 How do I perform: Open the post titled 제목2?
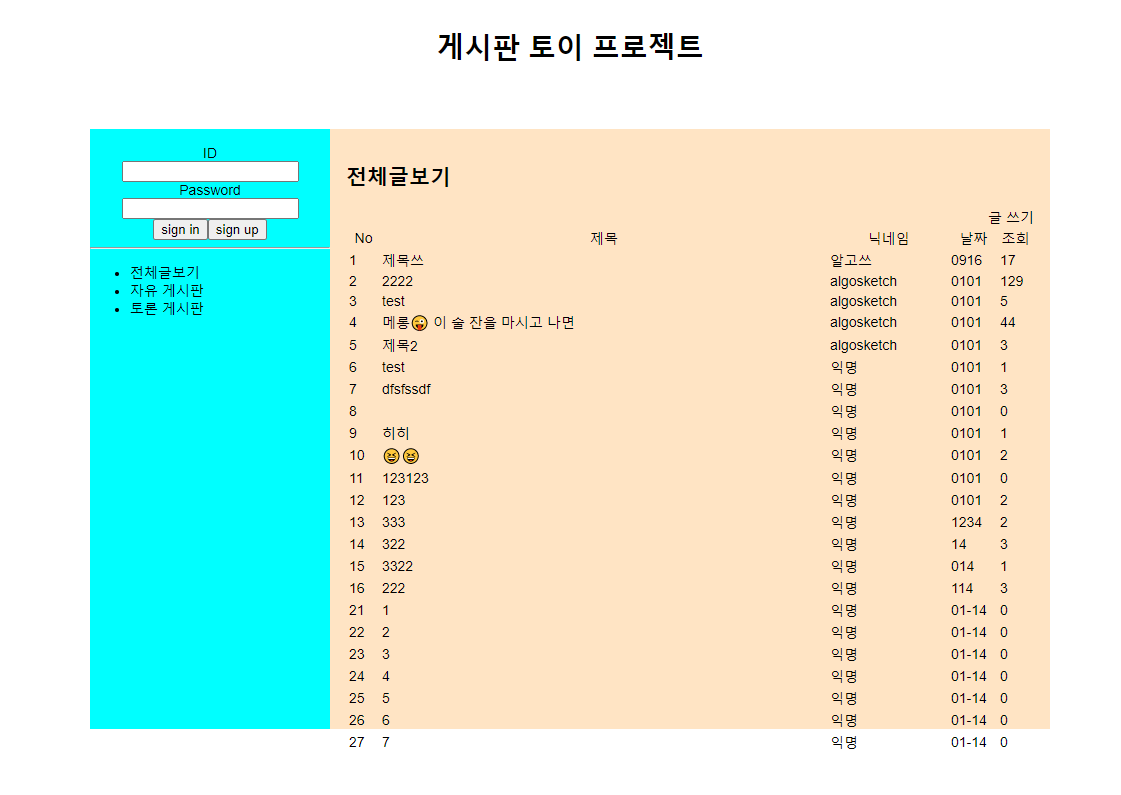[400, 345]
